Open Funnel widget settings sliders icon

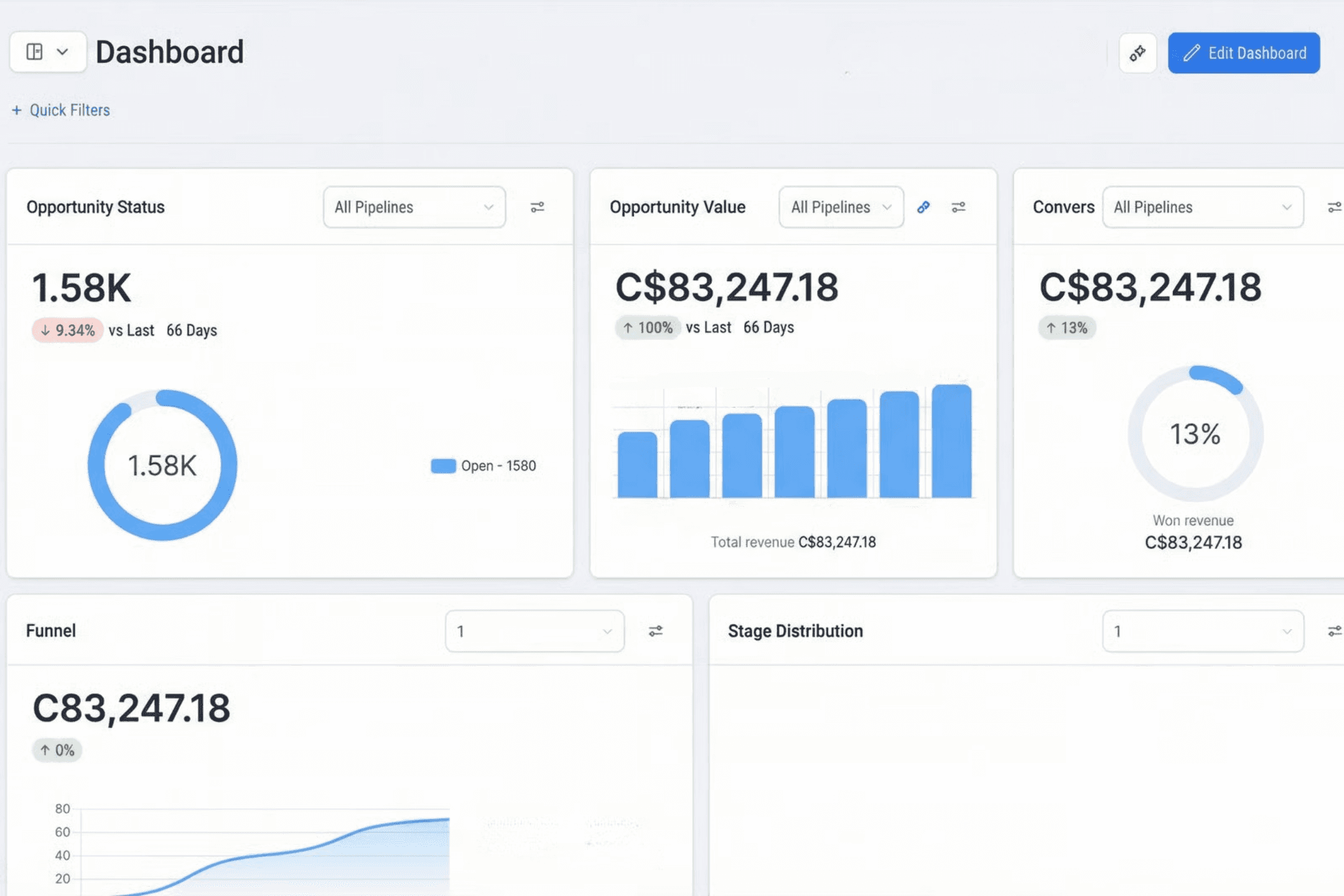point(655,631)
